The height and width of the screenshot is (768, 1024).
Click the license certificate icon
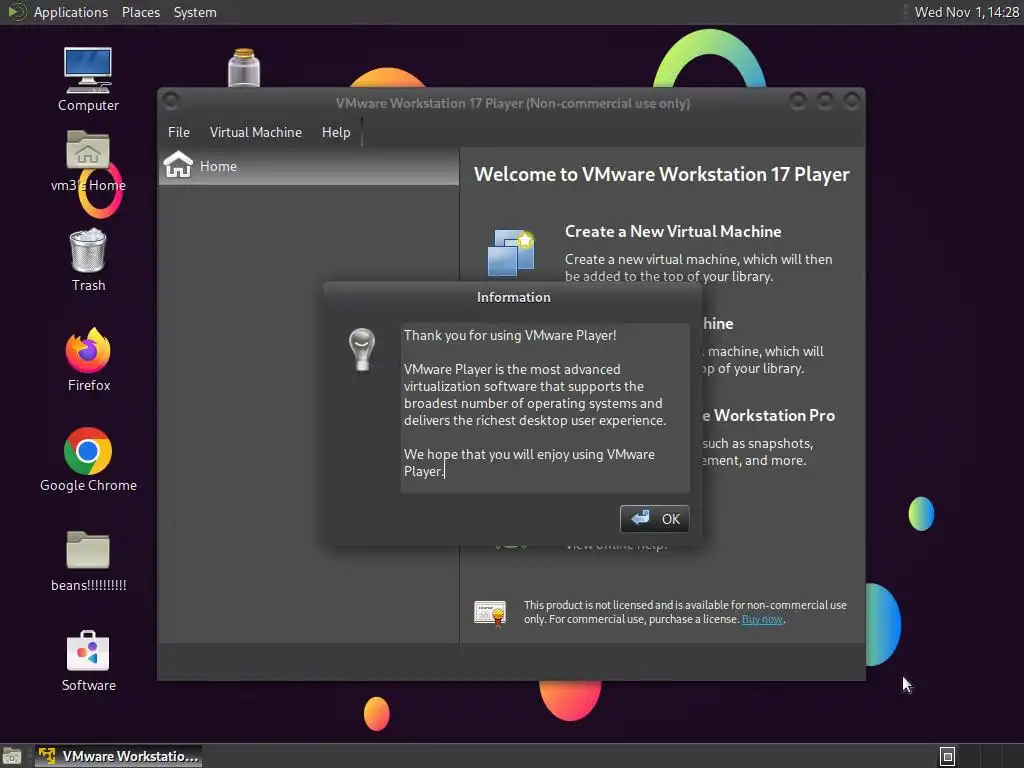point(490,613)
